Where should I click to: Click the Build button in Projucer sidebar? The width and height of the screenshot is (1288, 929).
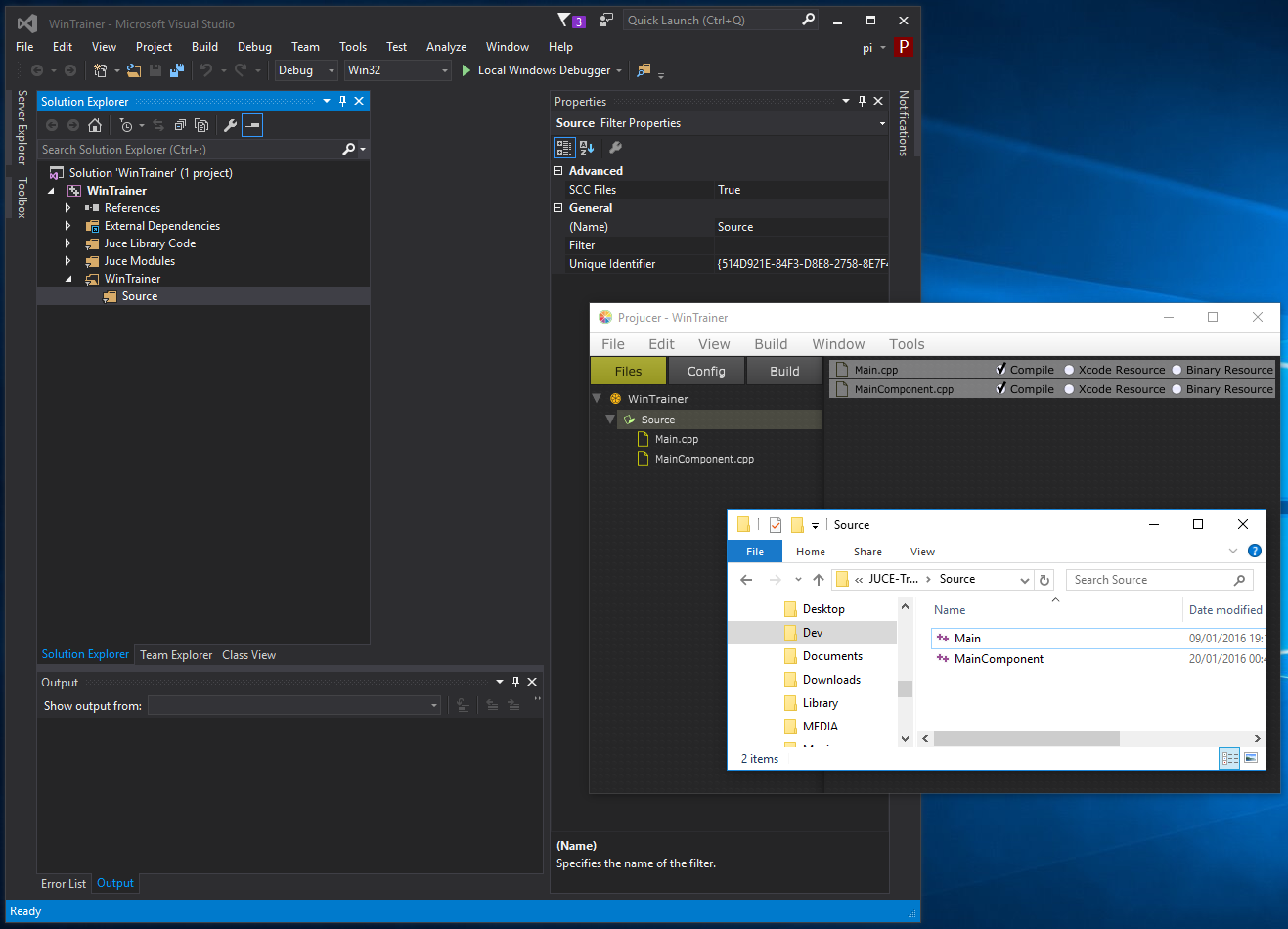784,372
